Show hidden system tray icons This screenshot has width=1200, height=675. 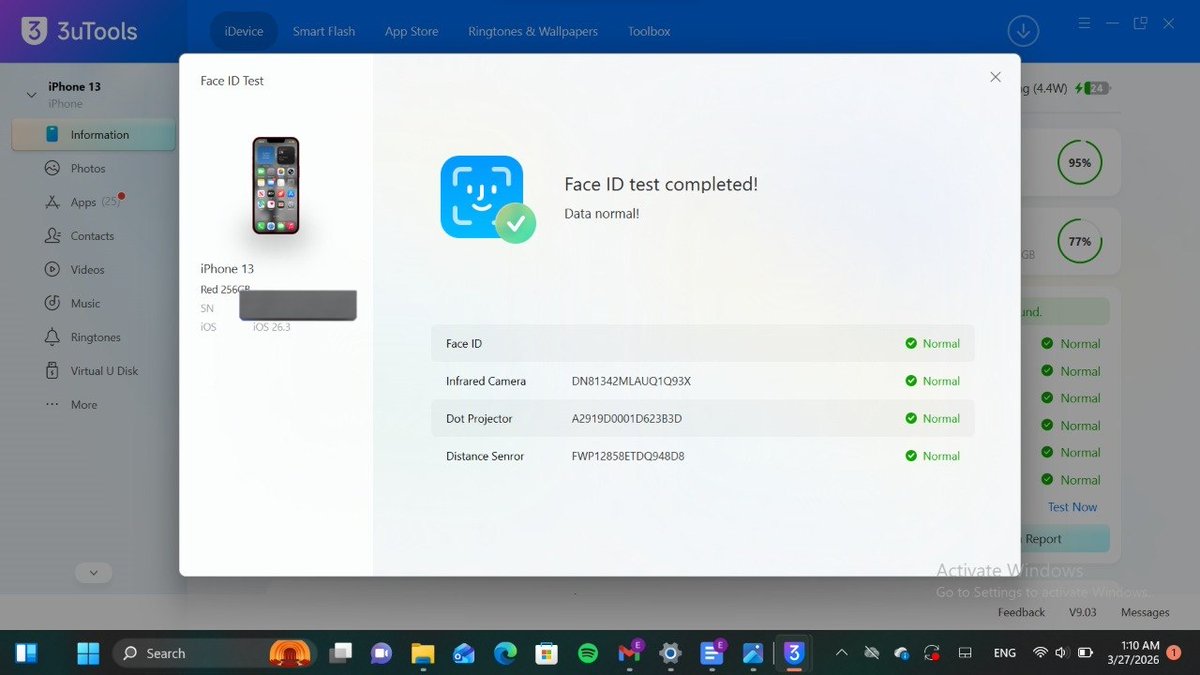(841, 653)
